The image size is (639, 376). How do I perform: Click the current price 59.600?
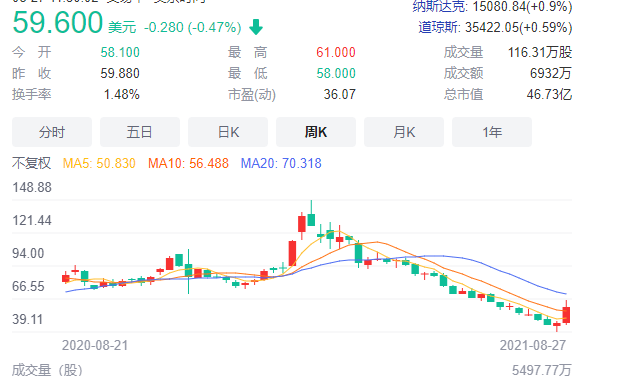point(57,22)
